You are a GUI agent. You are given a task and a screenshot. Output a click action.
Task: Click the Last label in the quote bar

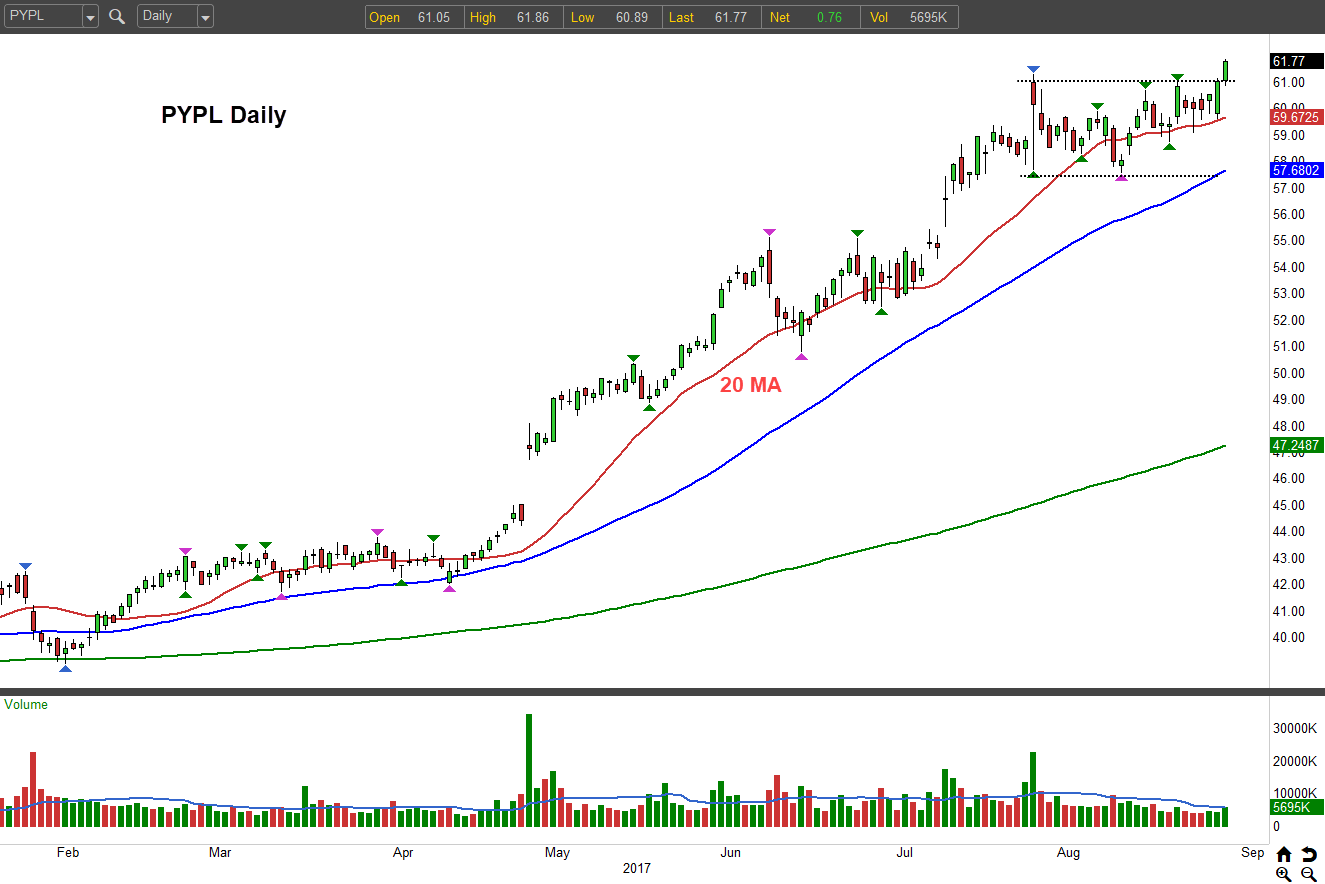click(x=682, y=17)
